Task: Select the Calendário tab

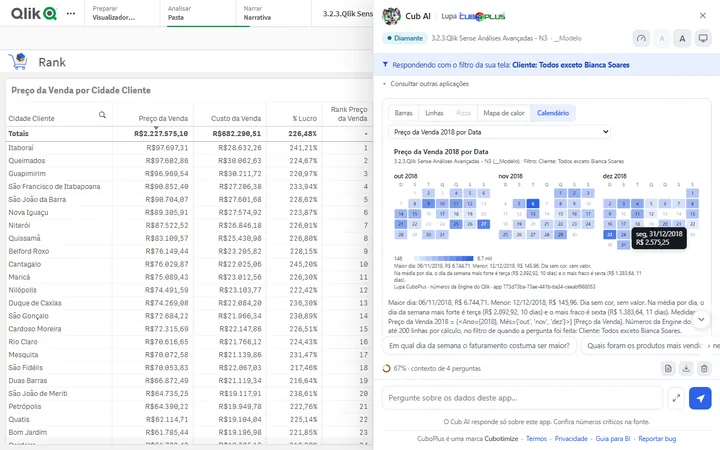Action: [553, 113]
